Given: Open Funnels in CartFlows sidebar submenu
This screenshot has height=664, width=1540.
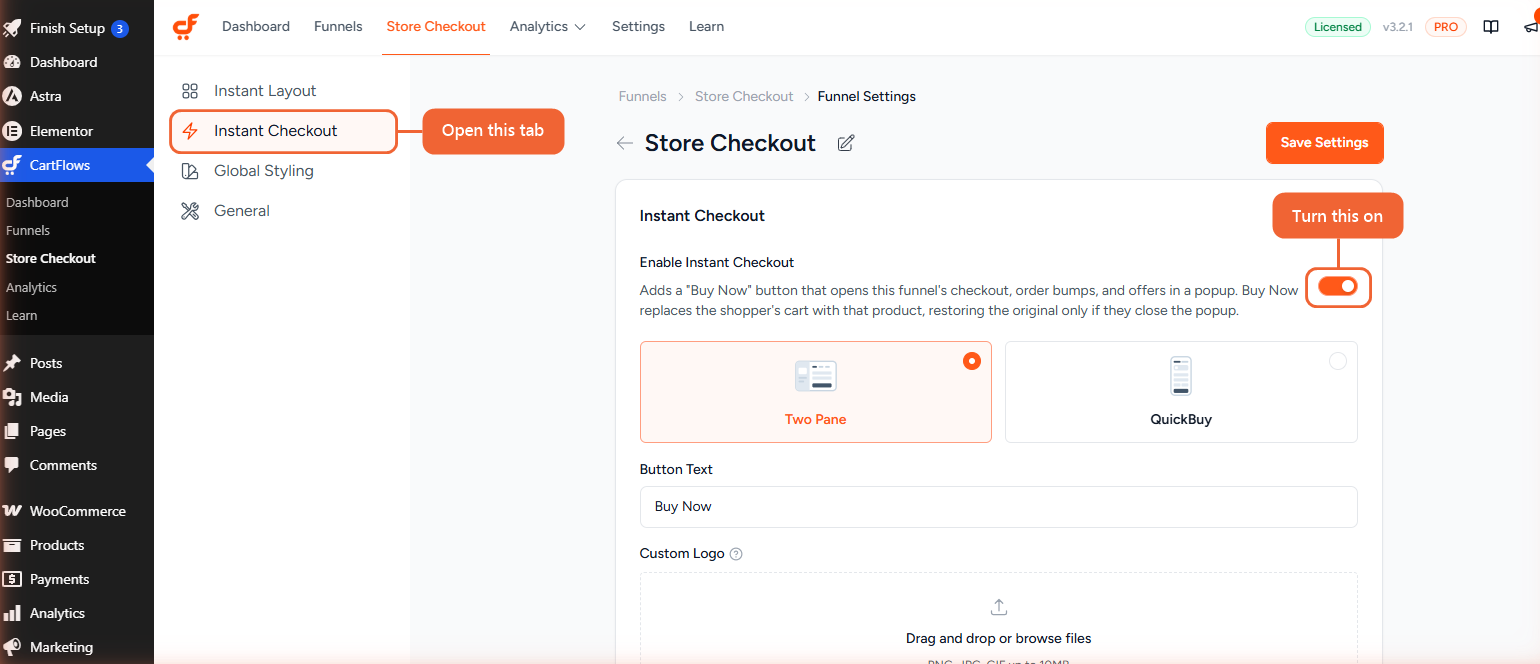Looking at the screenshot, I should tap(28, 230).
